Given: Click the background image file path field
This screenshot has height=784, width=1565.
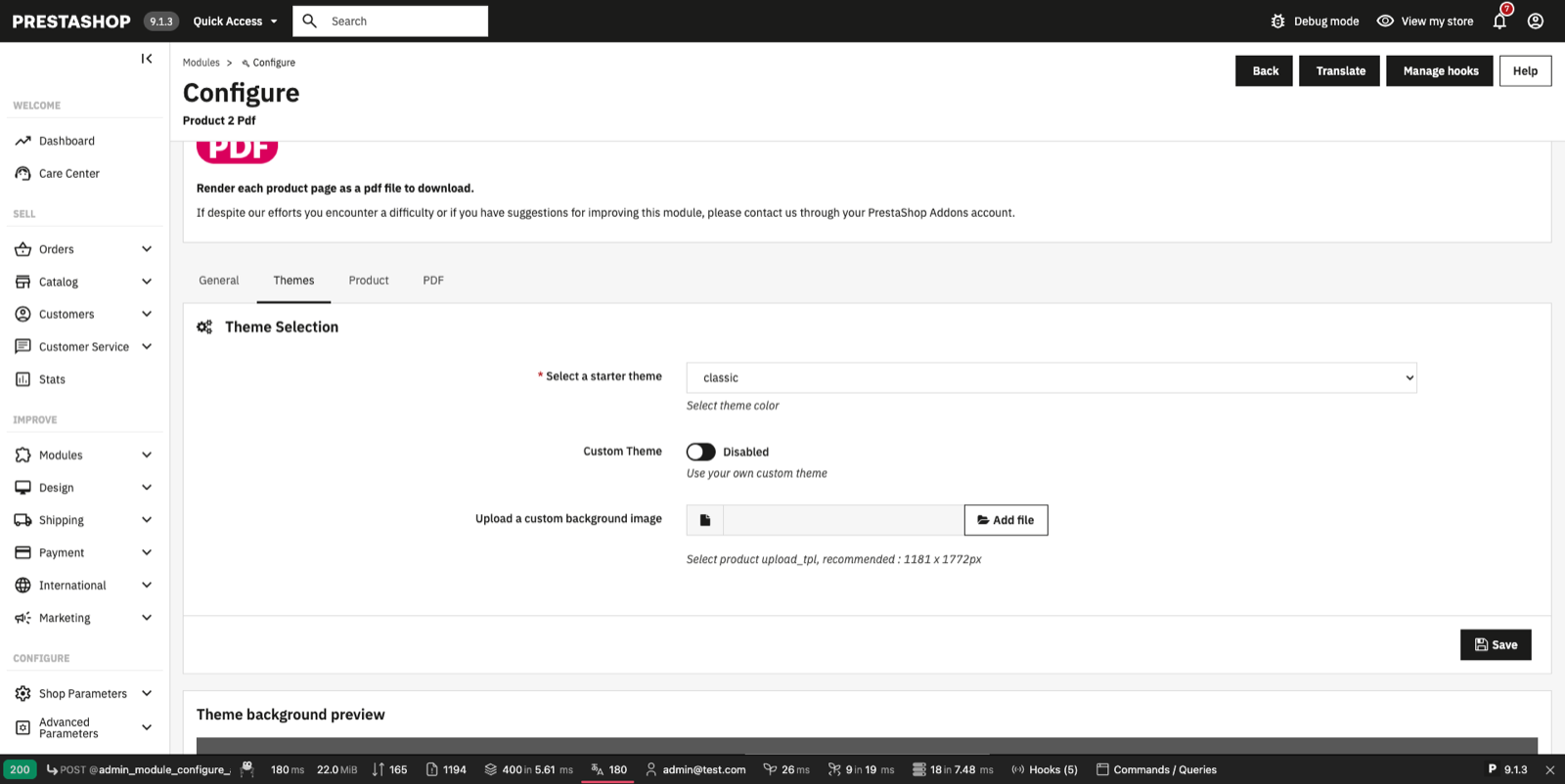Looking at the screenshot, I should click(843, 520).
